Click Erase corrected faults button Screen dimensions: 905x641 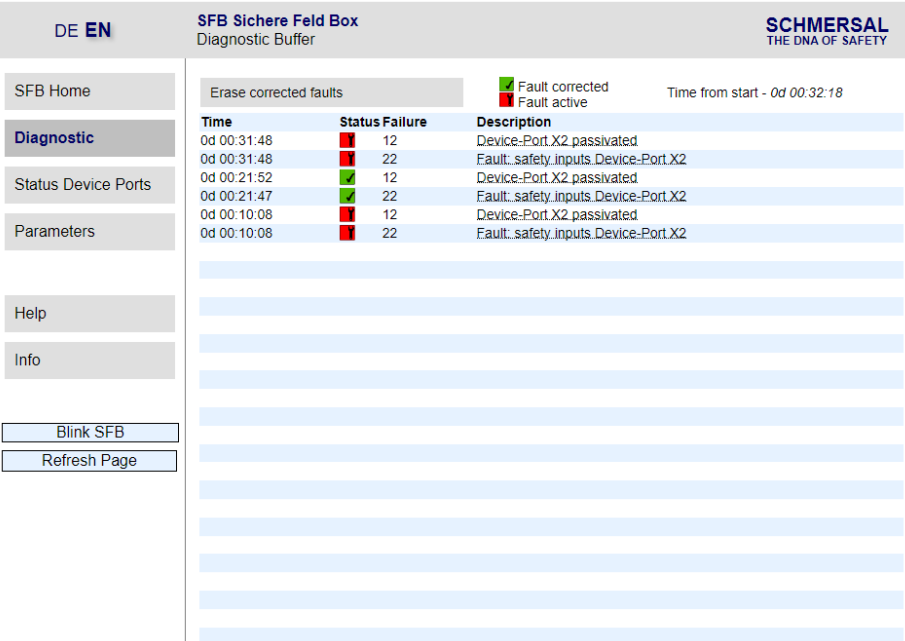[x=331, y=92]
